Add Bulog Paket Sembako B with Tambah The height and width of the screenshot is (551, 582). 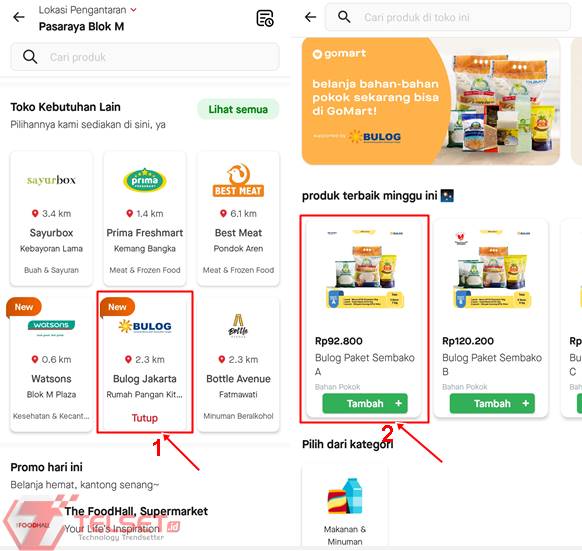492,403
